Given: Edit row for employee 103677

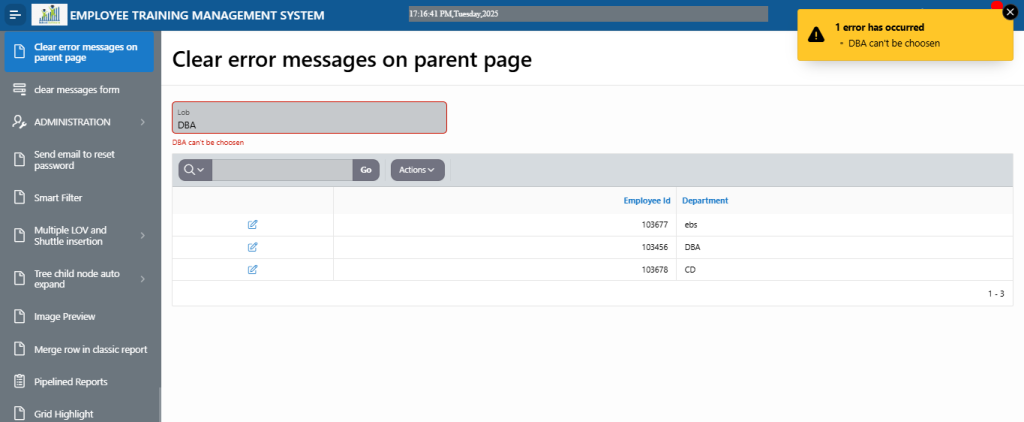Looking at the screenshot, I should [x=252, y=224].
